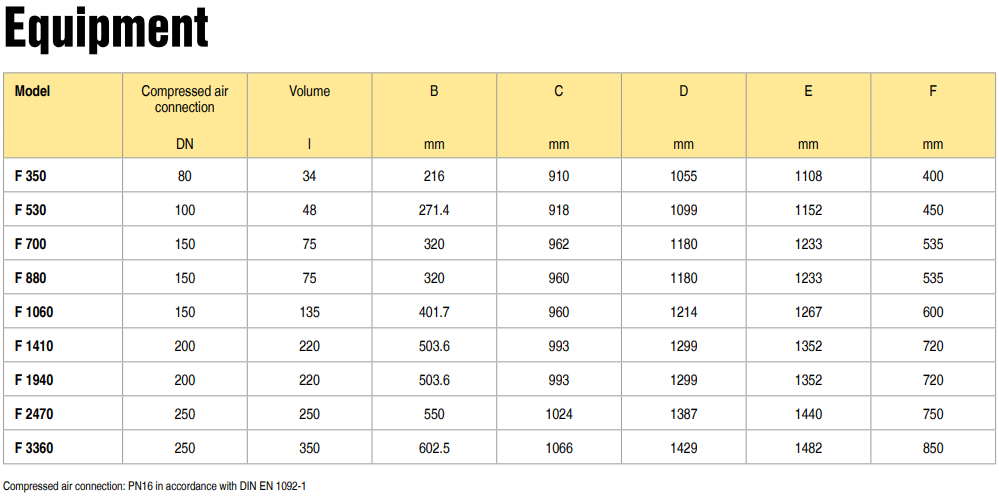999x501 pixels.
Task: Click the F 700 row label
Action: point(31,244)
